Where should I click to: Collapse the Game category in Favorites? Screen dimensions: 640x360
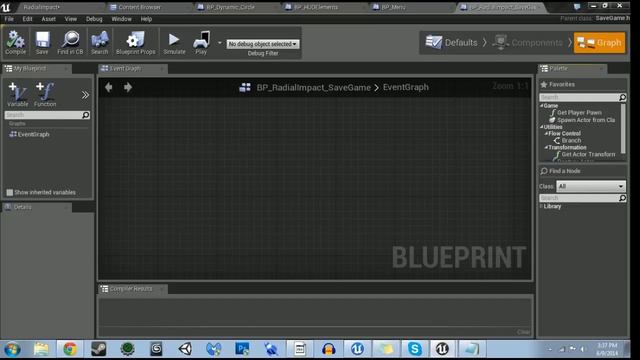pos(542,105)
